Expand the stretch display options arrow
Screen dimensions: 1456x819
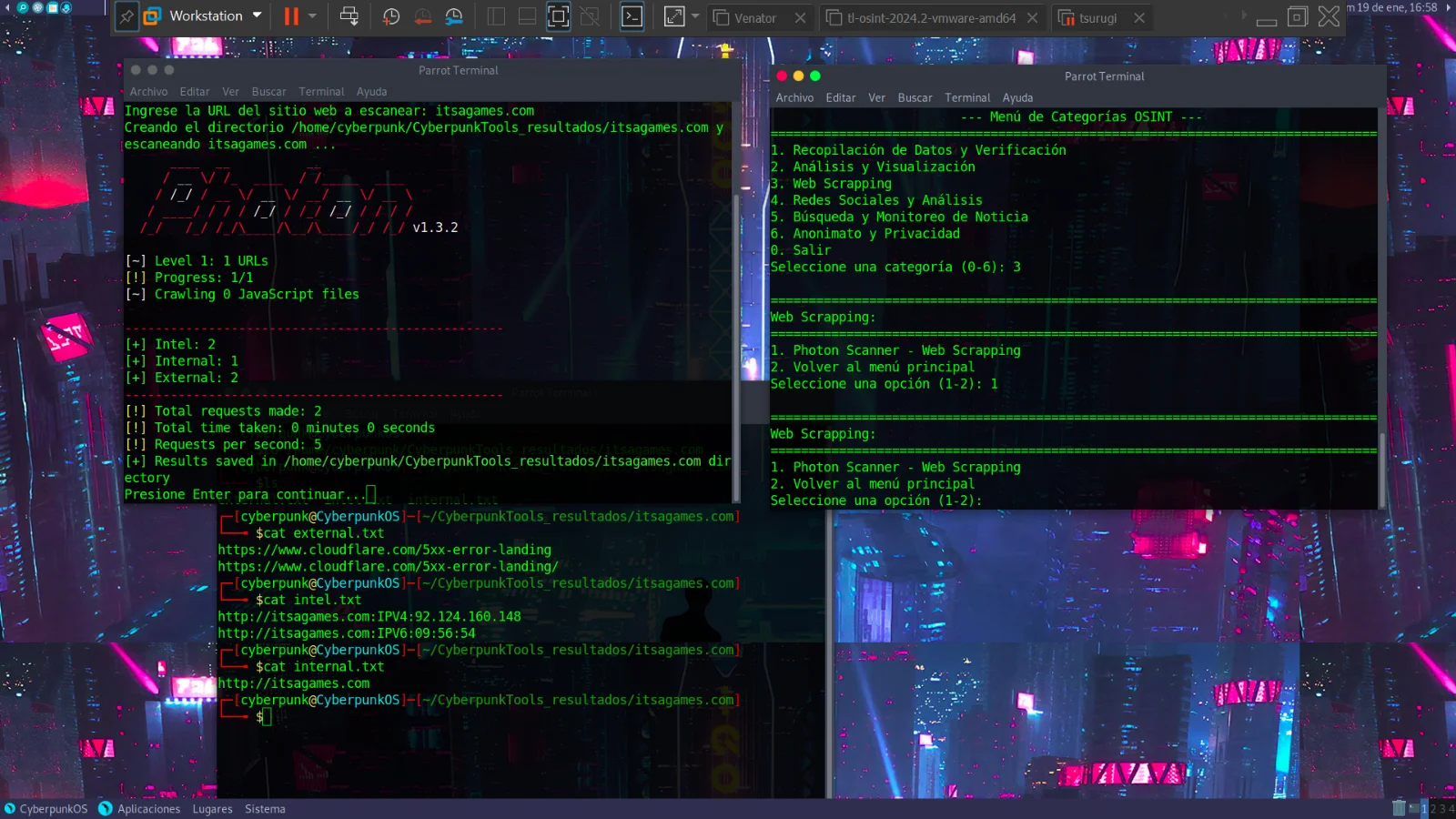pos(695,16)
